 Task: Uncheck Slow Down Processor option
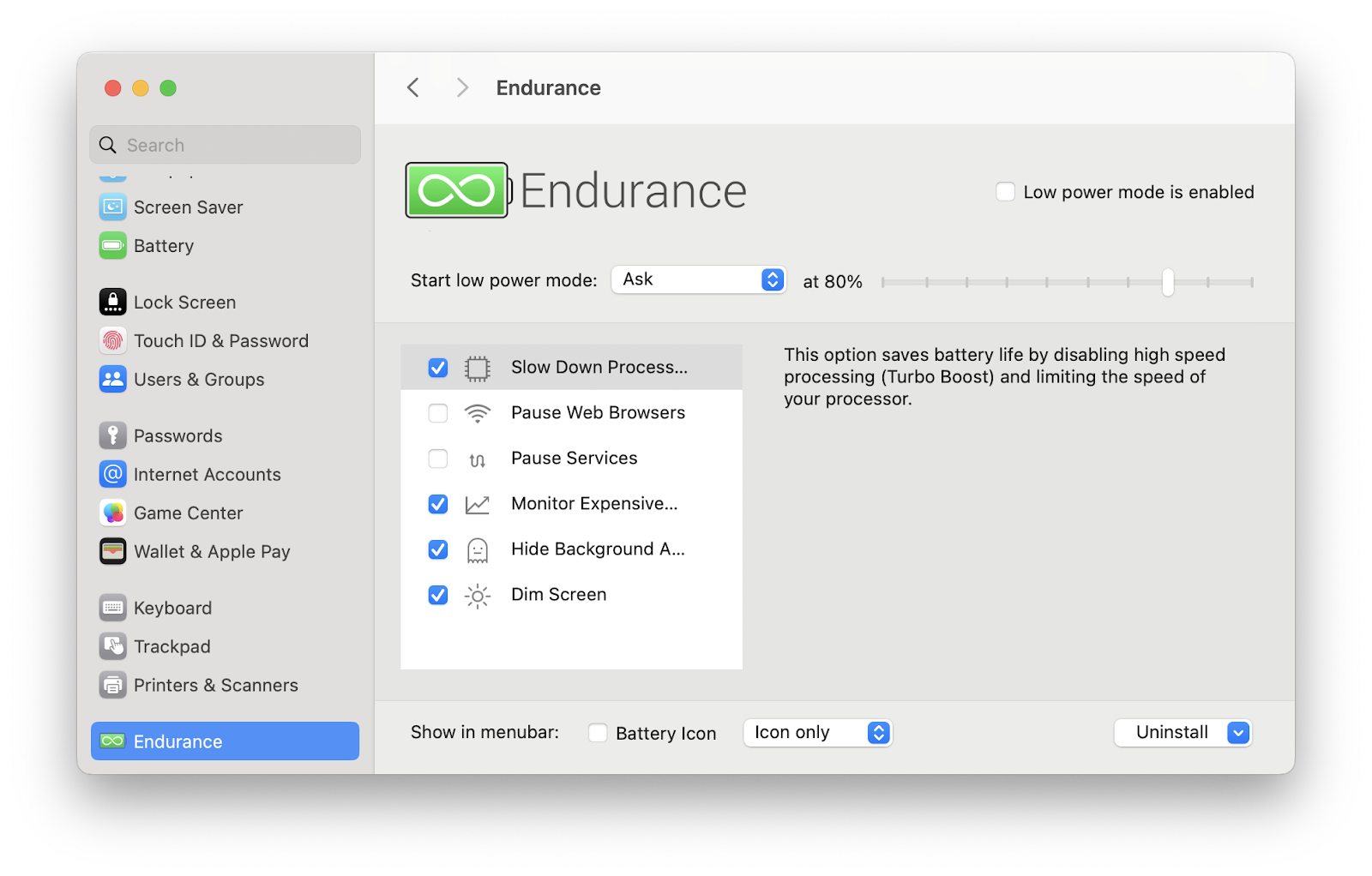coord(438,368)
